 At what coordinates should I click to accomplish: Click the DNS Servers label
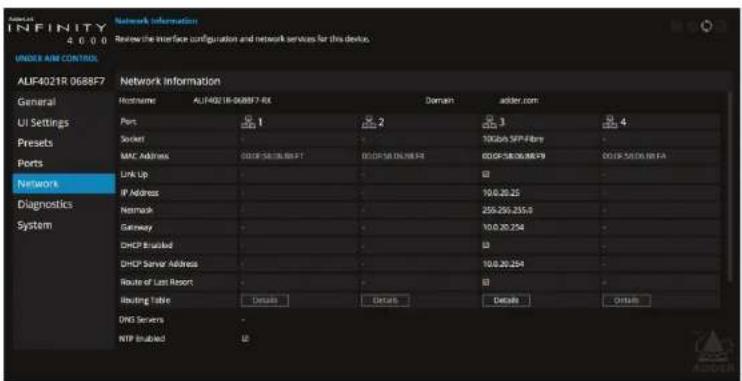pos(141,320)
